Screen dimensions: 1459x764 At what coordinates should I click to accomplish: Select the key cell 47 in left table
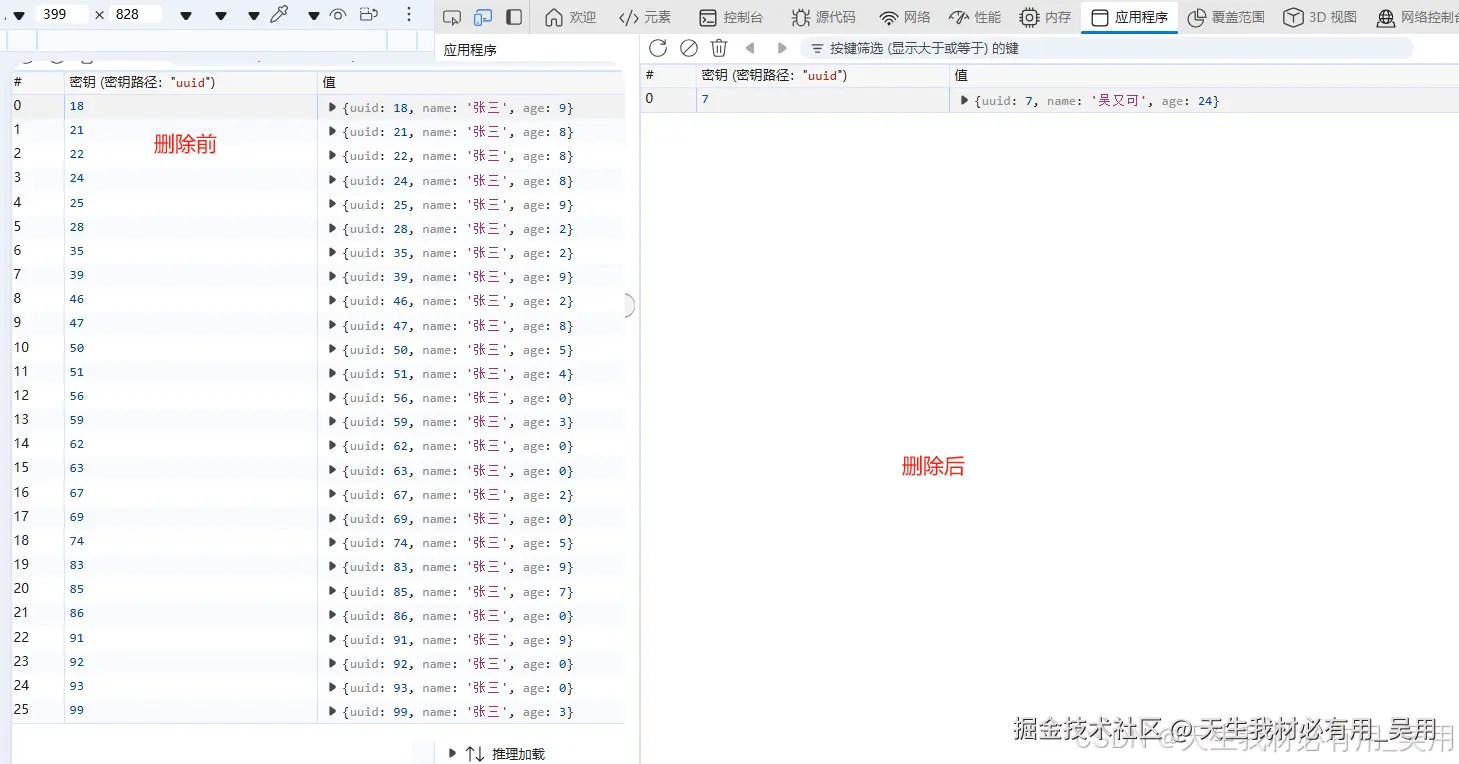click(x=190, y=323)
